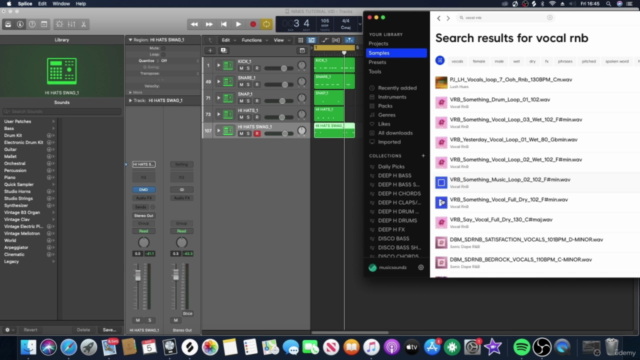Open the Quantize Off dropdown
This screenshot has height=360, width=640.
[178, 61]
